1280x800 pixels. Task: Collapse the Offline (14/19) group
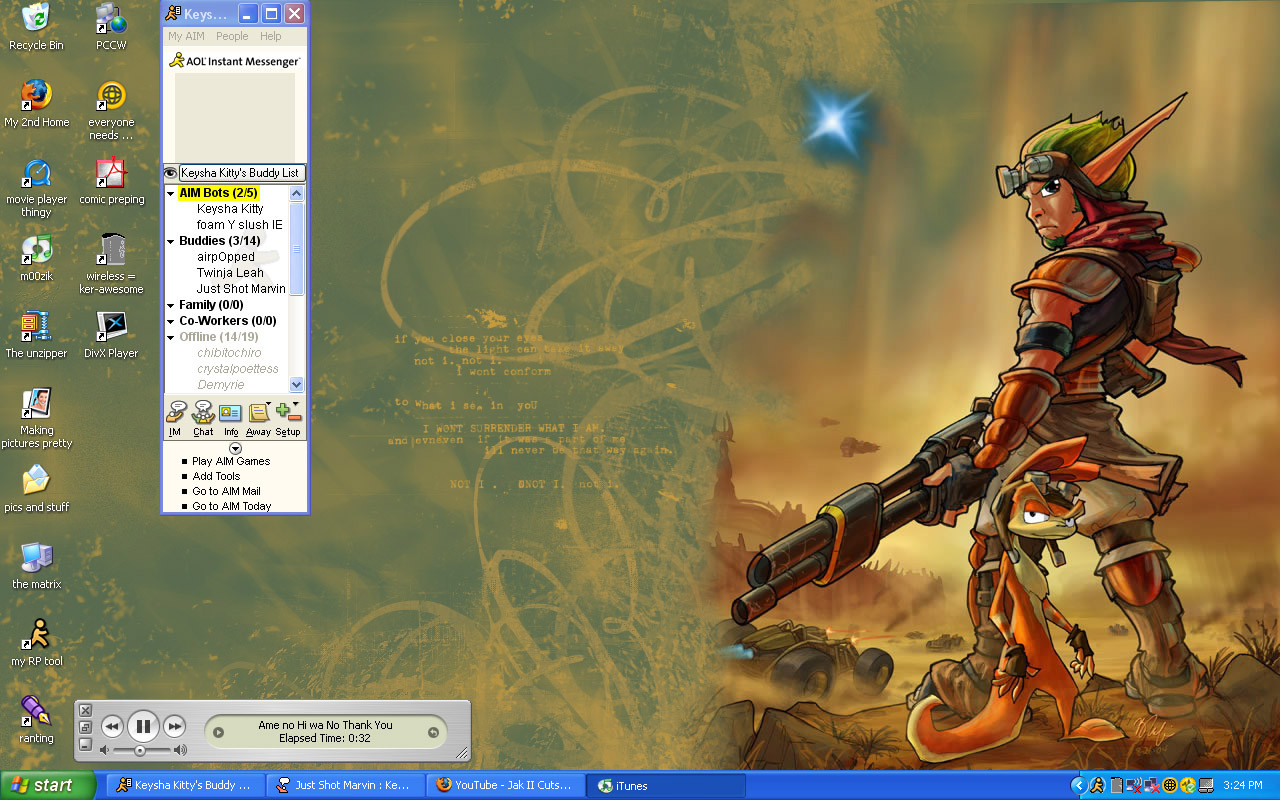[x=171, y=337]
